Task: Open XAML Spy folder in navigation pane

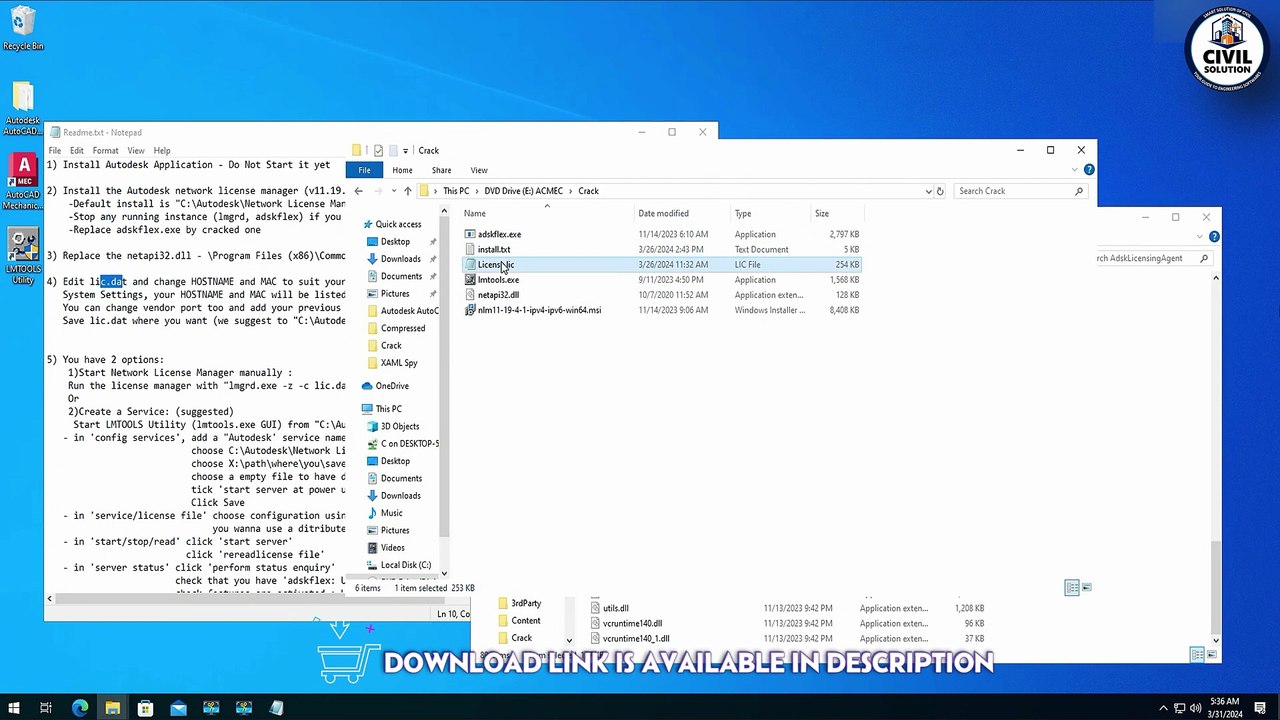Action: tap(398, 363)
